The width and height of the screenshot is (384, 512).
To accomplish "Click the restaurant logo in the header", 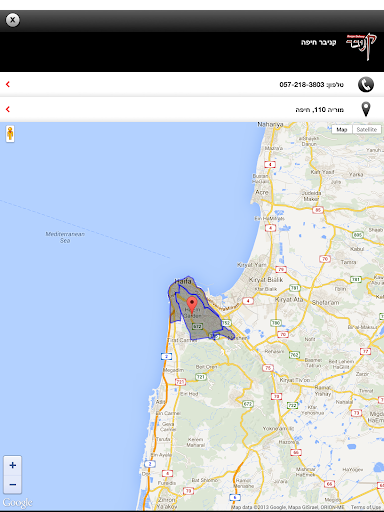I will (x=361, y=46).
